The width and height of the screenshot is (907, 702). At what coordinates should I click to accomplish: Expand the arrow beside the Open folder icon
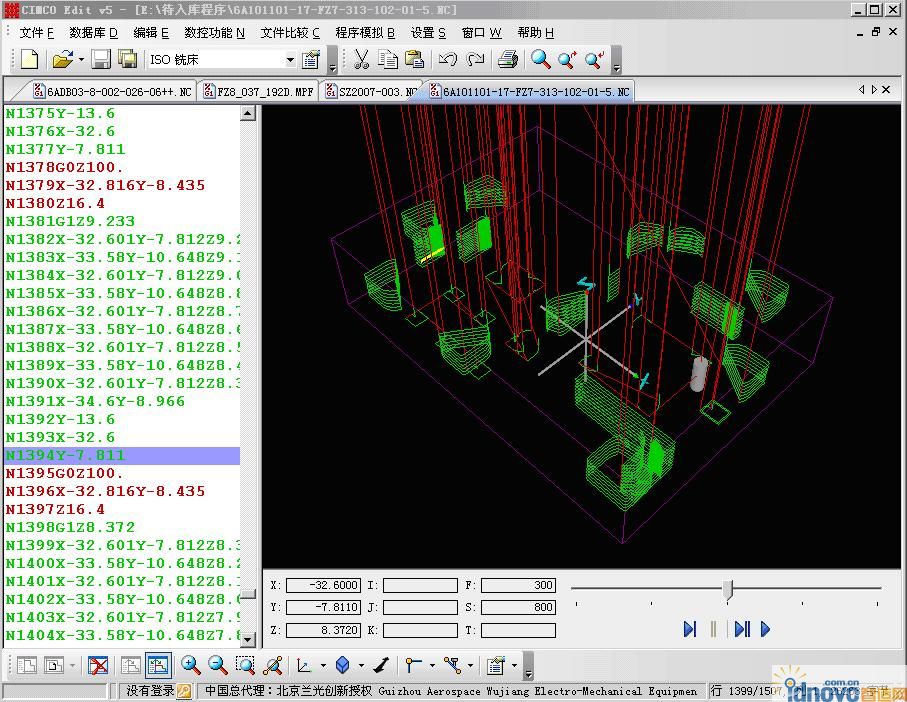point(81,60)
